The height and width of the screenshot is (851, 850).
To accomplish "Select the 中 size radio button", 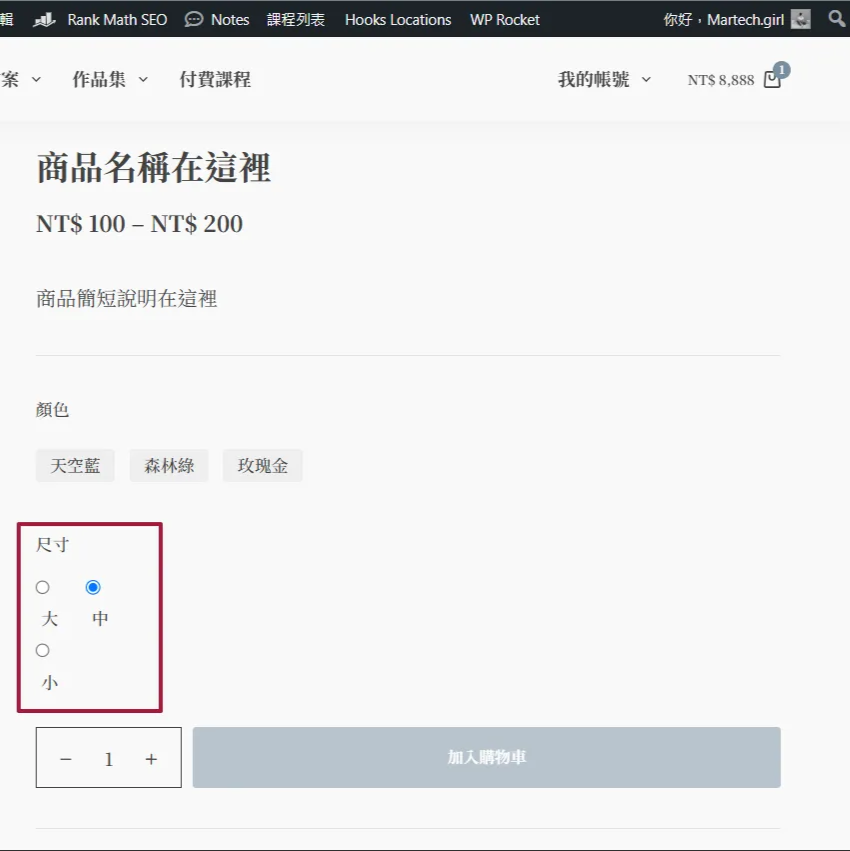I will click(95, 587).
